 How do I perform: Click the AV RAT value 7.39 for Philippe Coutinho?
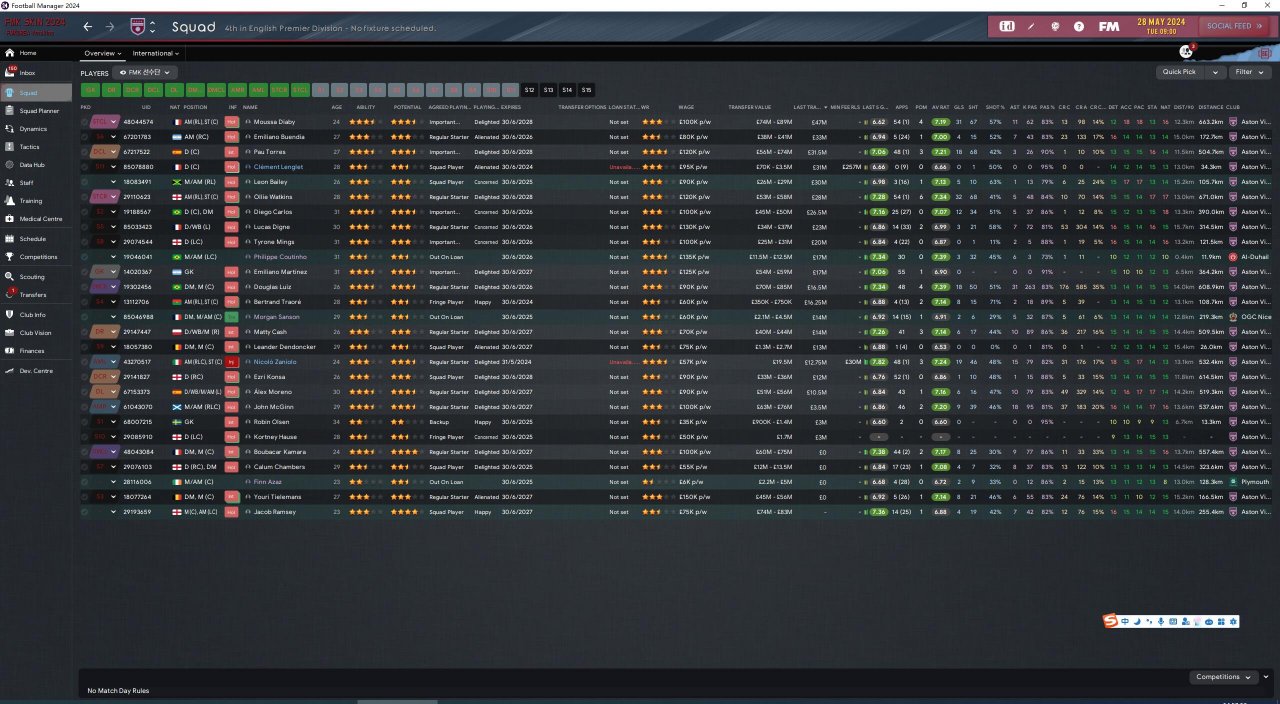tap(940, 257)
